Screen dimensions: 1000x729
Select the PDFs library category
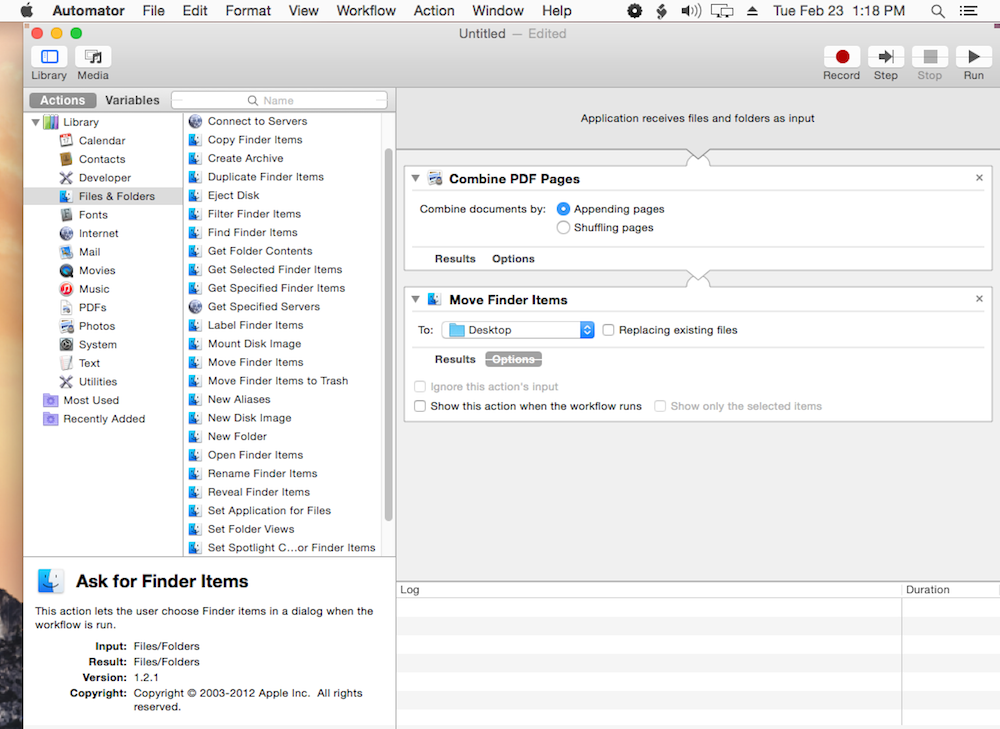(92, 307)
